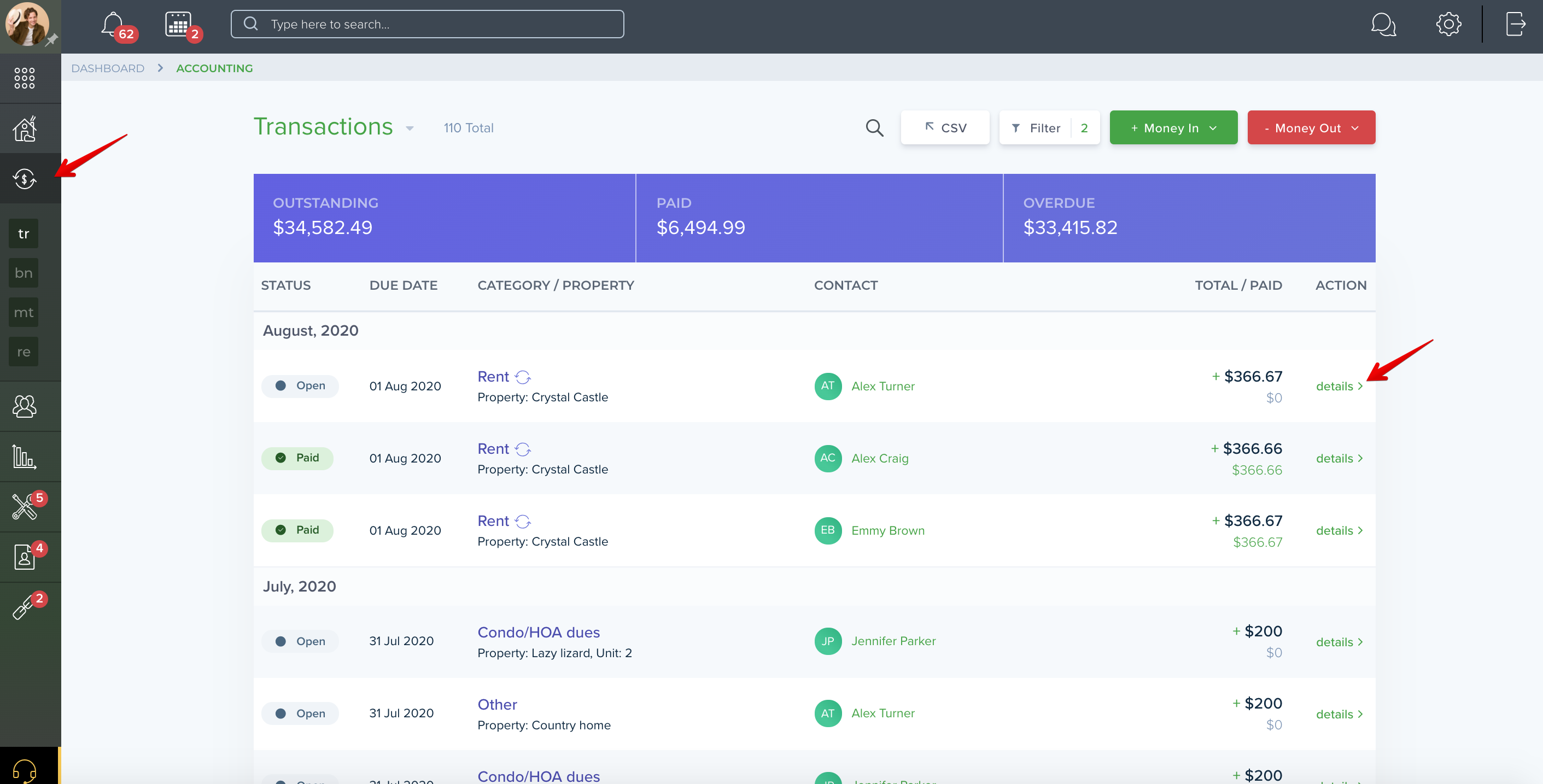The width and height of the screenshot is (1543, 784).
Task: Open the 'Other' category for Country home
Action: [x=497, y=705]
